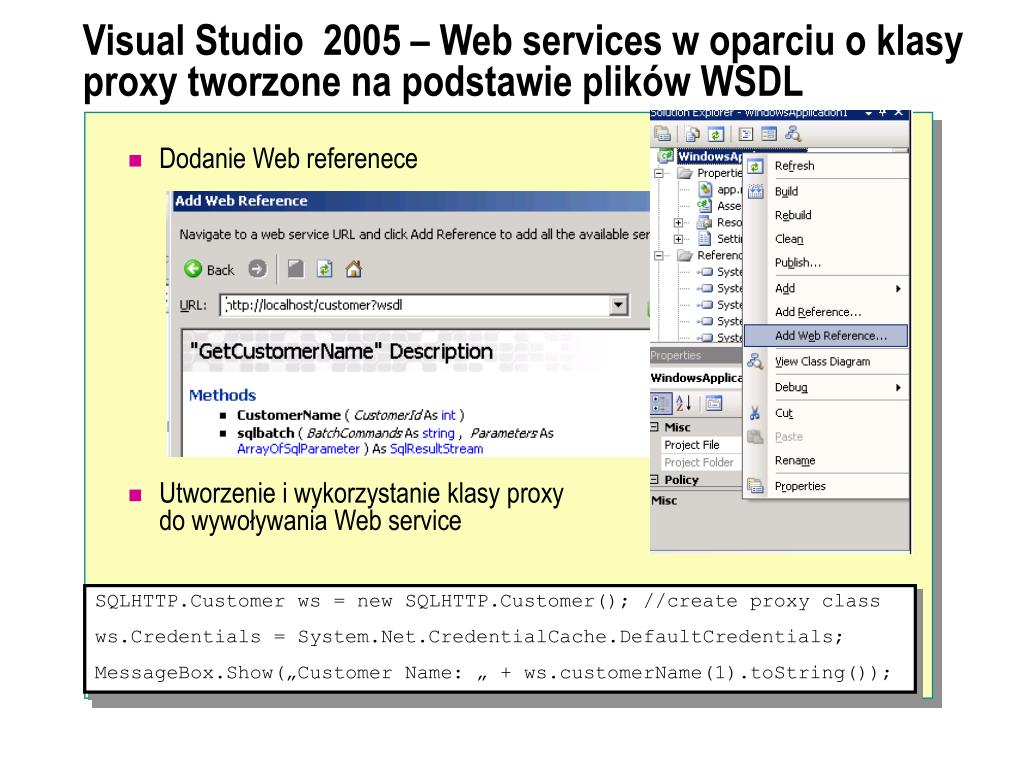
Task: Collapse the Properties folder in Solution Explorer
Action: click(x=659, y=173)
